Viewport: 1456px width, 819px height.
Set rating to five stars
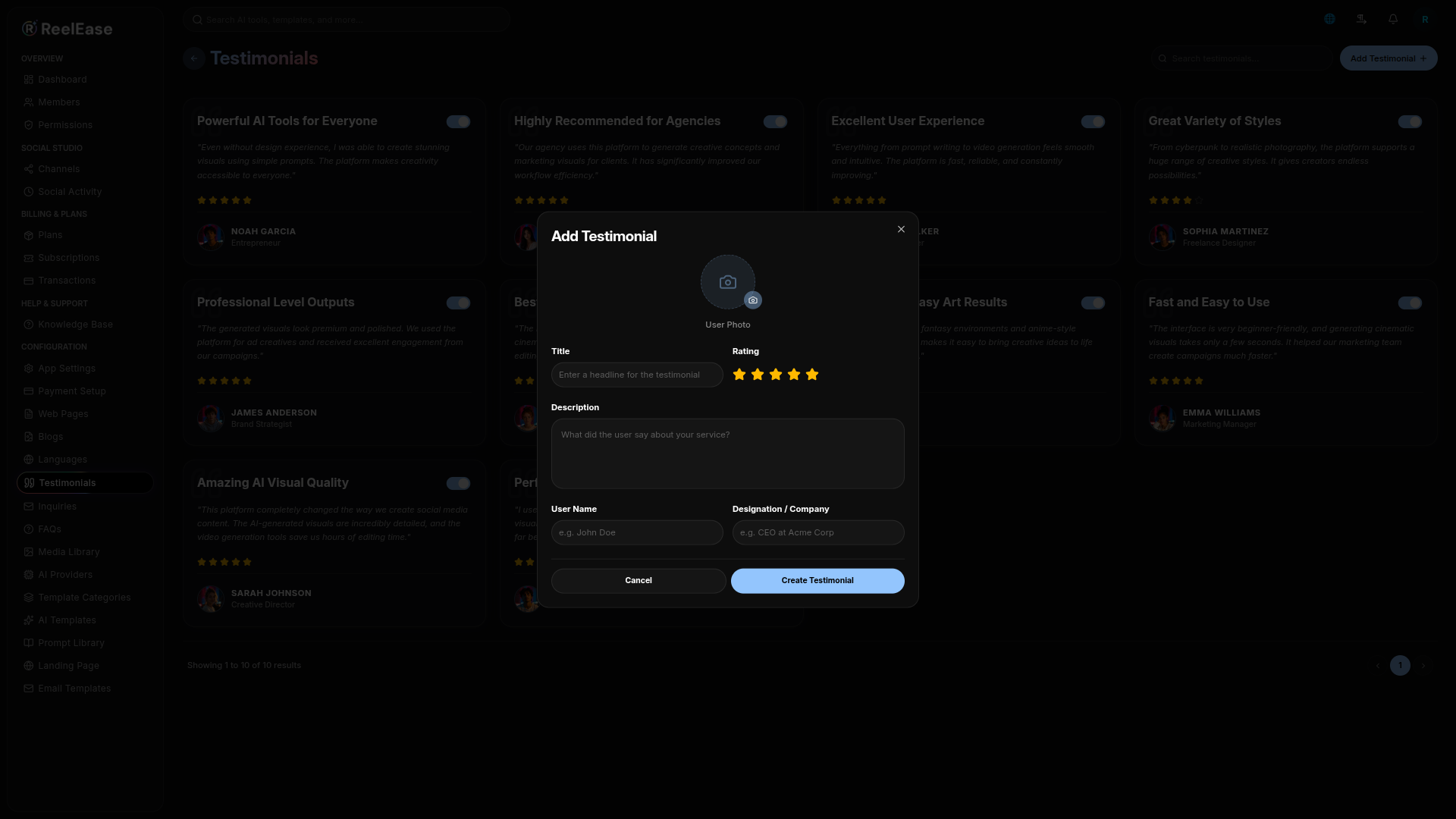coord(812,375)
